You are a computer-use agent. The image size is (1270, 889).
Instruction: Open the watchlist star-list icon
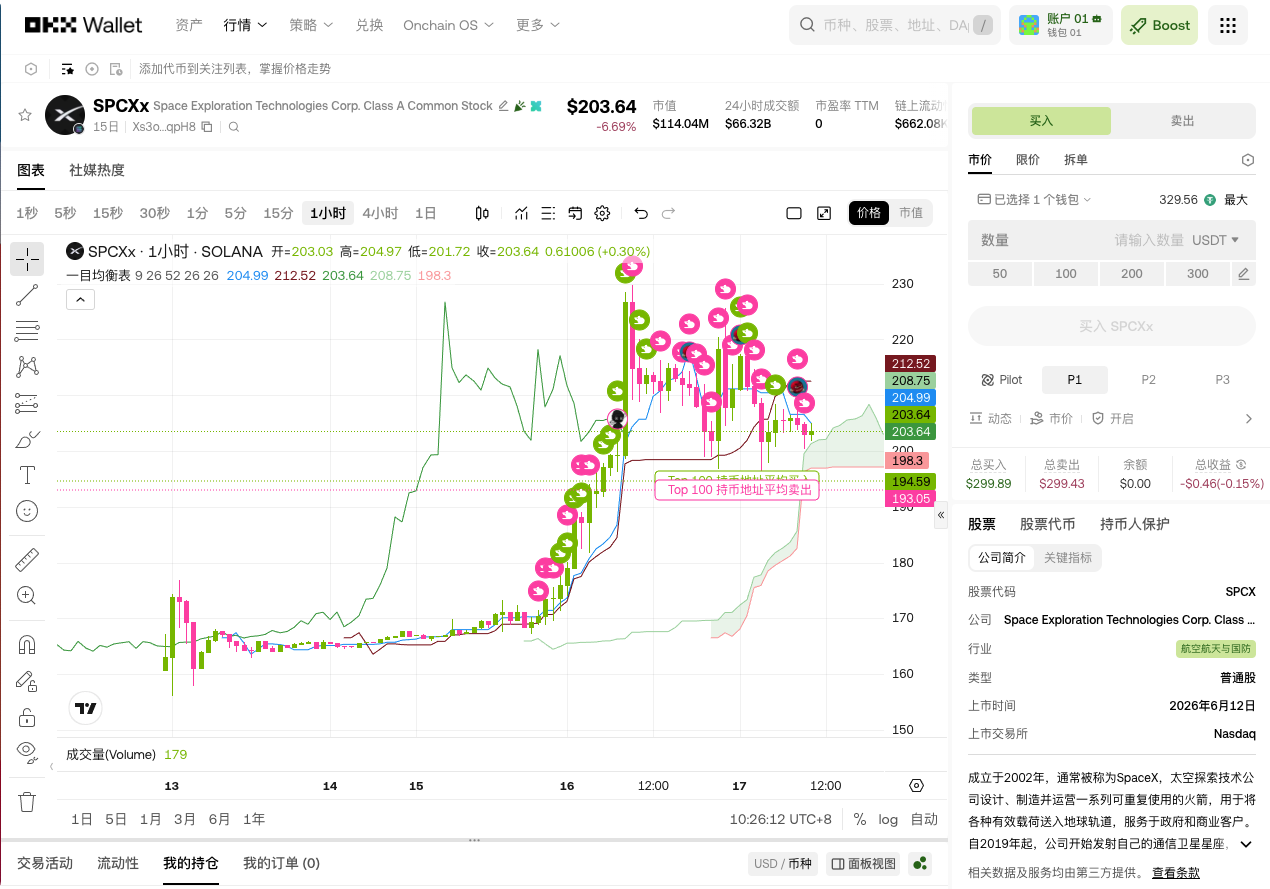68,69
